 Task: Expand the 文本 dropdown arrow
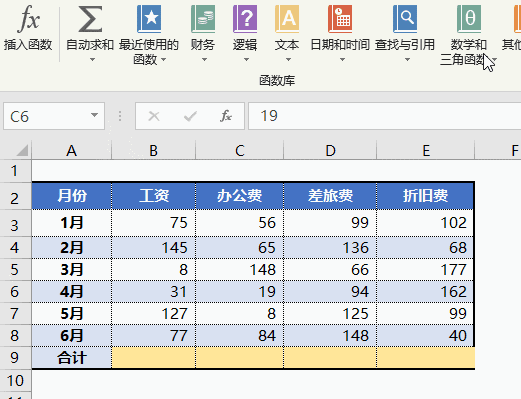point(288,60)
